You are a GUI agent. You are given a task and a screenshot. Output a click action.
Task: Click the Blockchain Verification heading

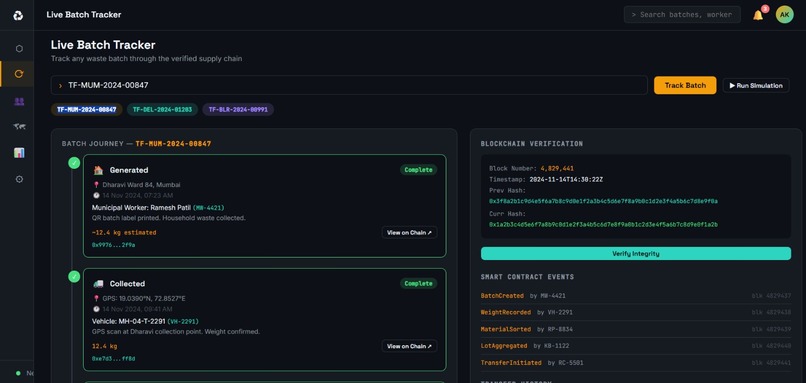(x=532, y=144)
